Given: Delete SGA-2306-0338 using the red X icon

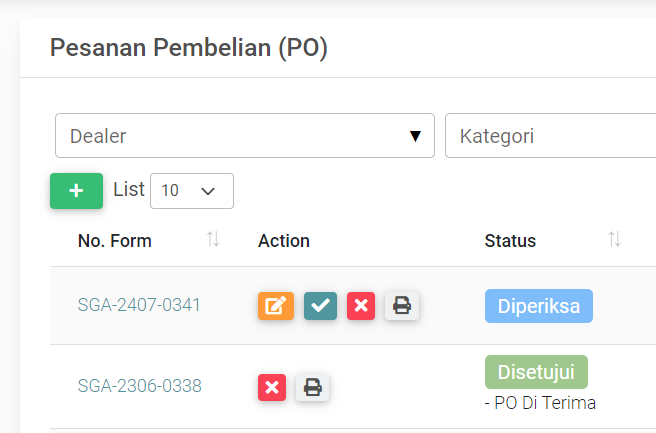Looking at the screenshot, I should [x=272, y=387].
